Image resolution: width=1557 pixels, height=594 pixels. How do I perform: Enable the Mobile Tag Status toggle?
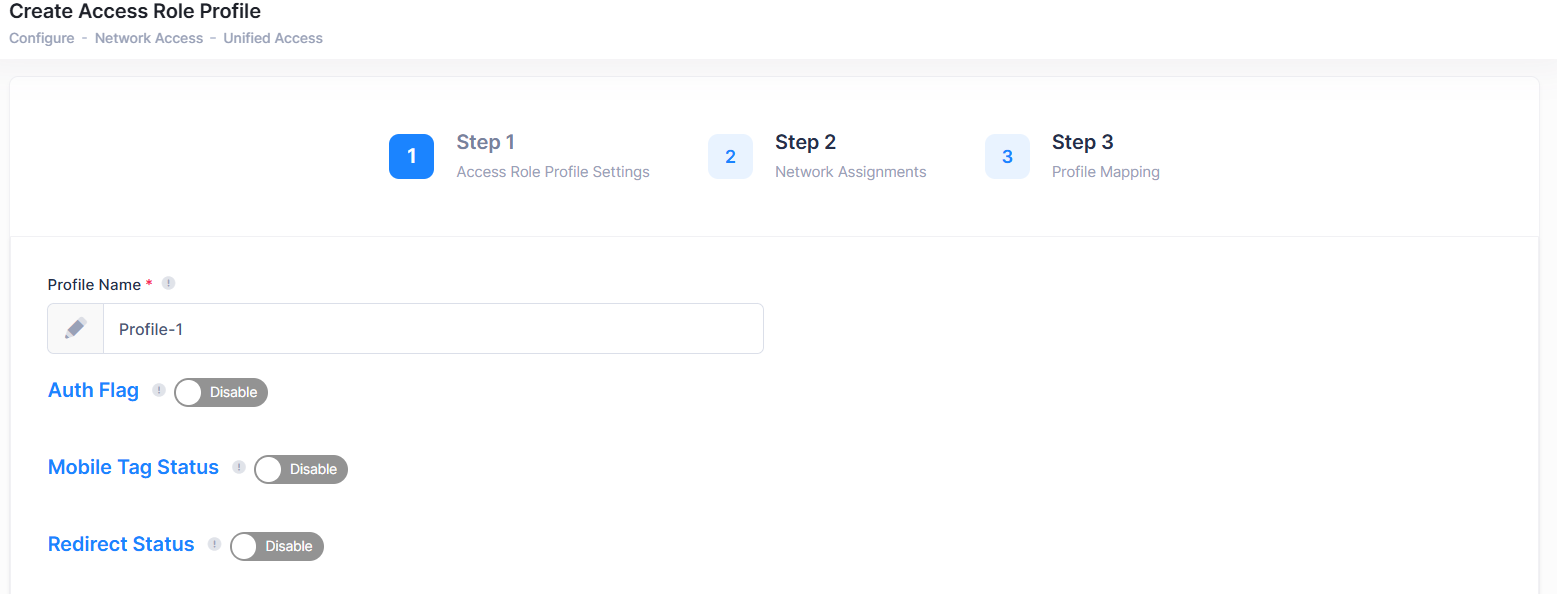[x=300, y=469]
